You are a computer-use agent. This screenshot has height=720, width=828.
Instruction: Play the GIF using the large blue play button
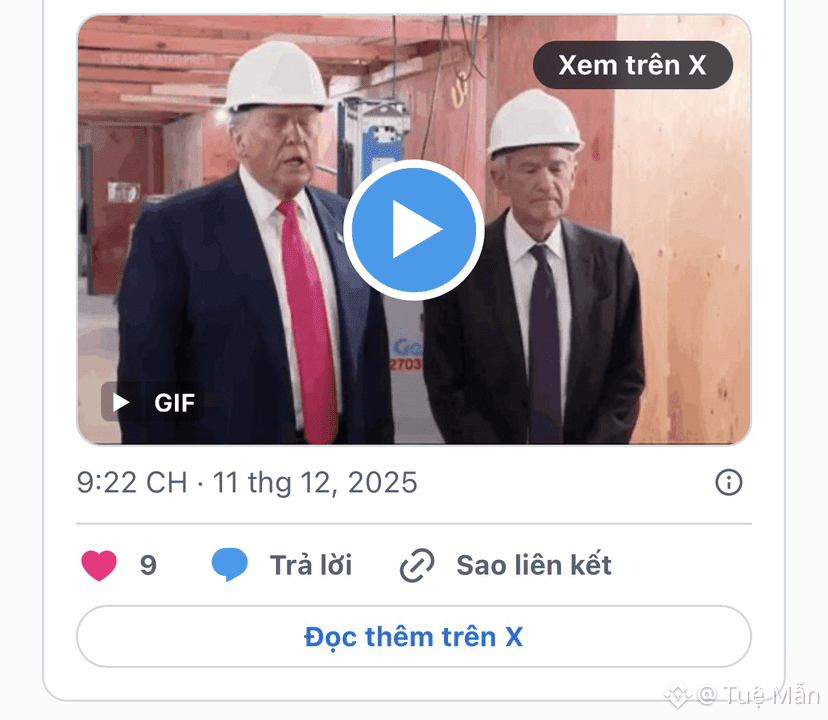pyautogui.click(x=413, y=230)
